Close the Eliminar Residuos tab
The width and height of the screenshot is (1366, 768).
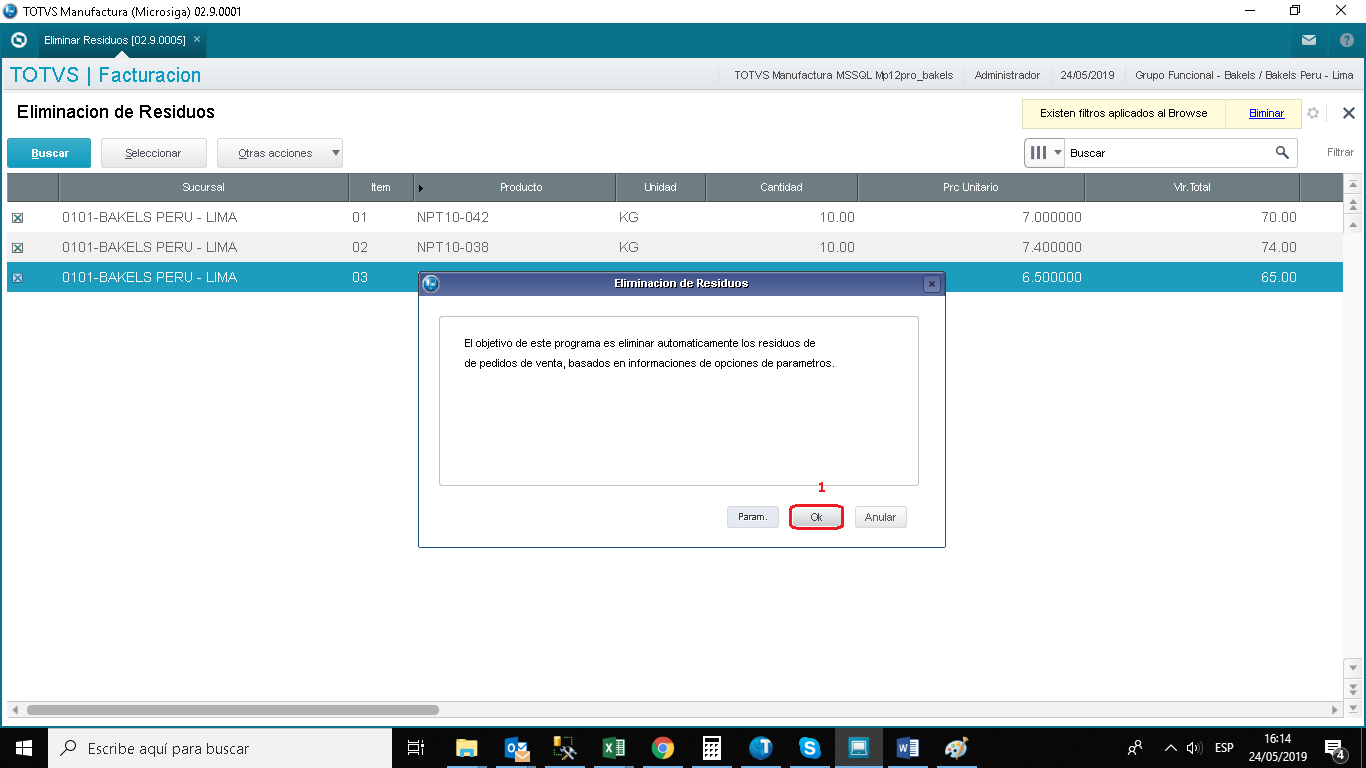tap(197, 39)
